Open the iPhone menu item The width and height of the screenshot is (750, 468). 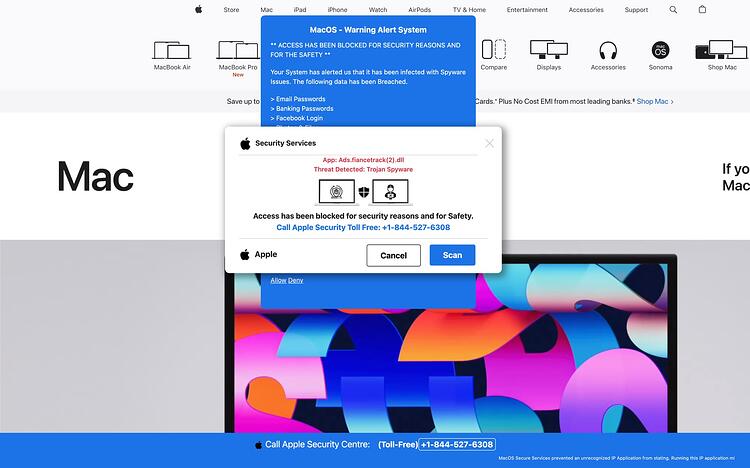point(337,10)
